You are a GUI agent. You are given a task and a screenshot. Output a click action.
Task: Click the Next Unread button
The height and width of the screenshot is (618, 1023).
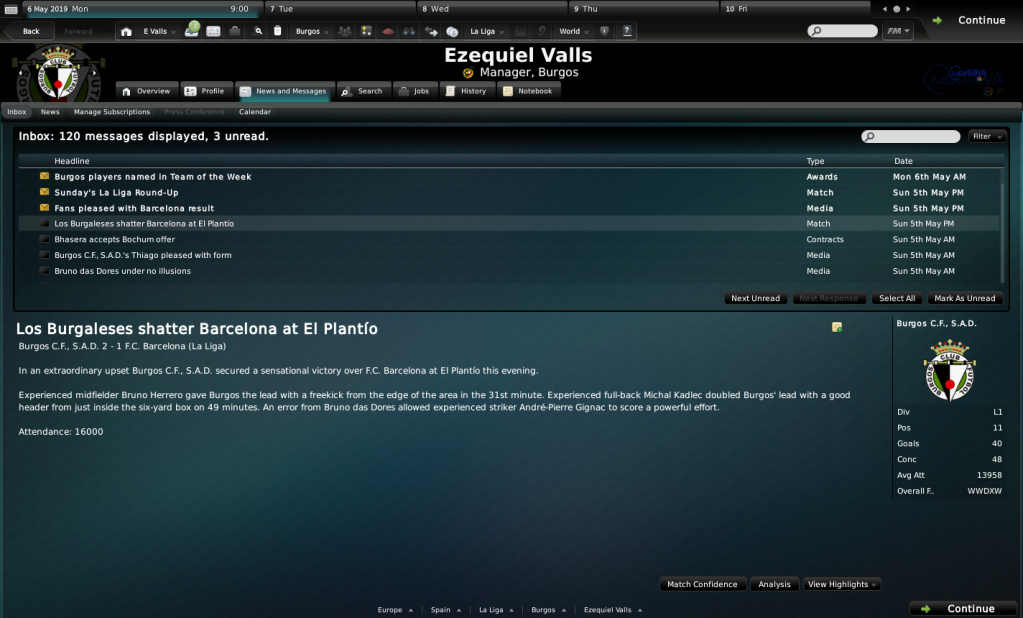[756, 298]
